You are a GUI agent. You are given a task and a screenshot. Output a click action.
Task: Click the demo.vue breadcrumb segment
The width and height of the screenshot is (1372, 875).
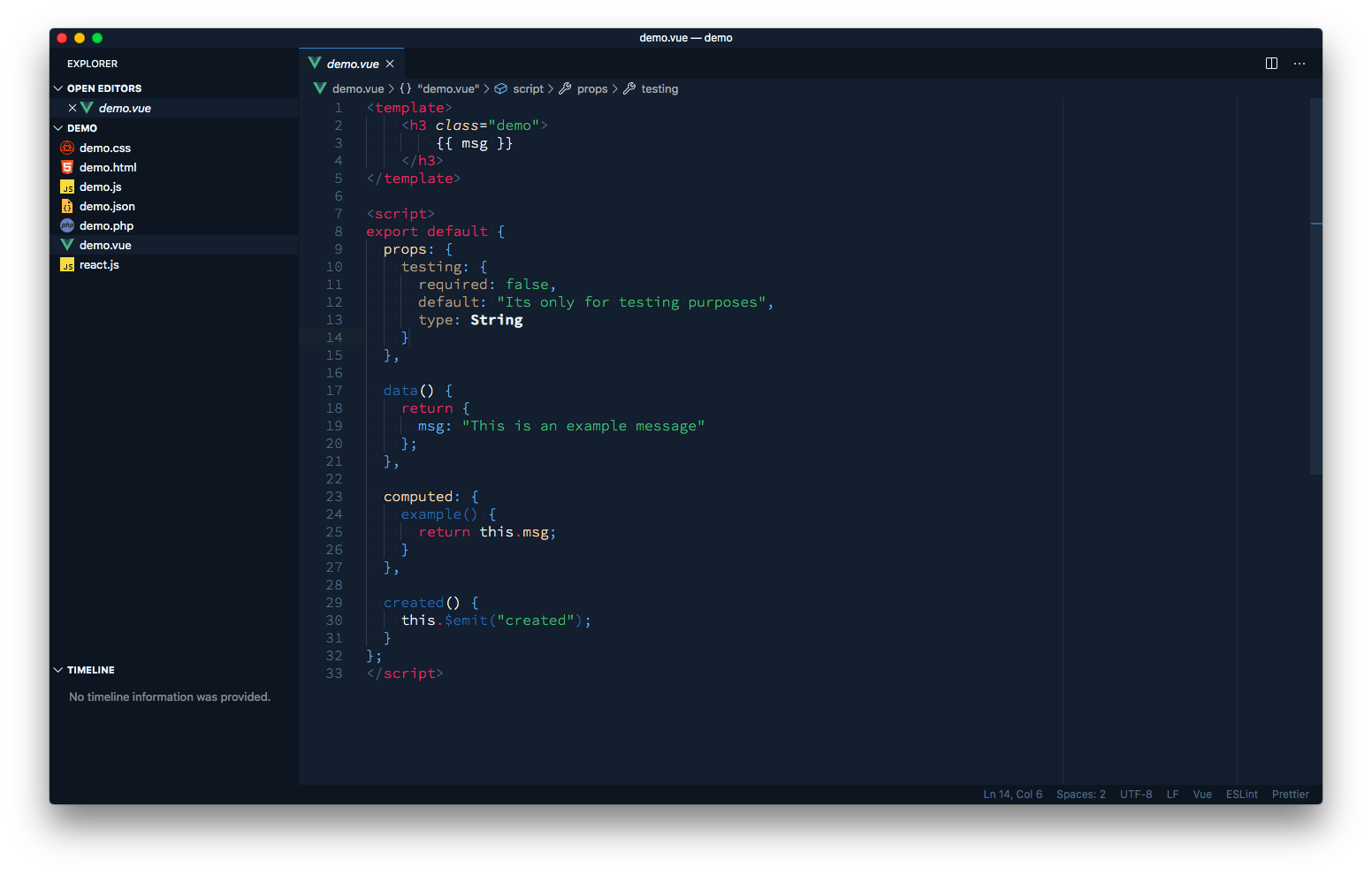pyautogui.click(x=358, y=88)
